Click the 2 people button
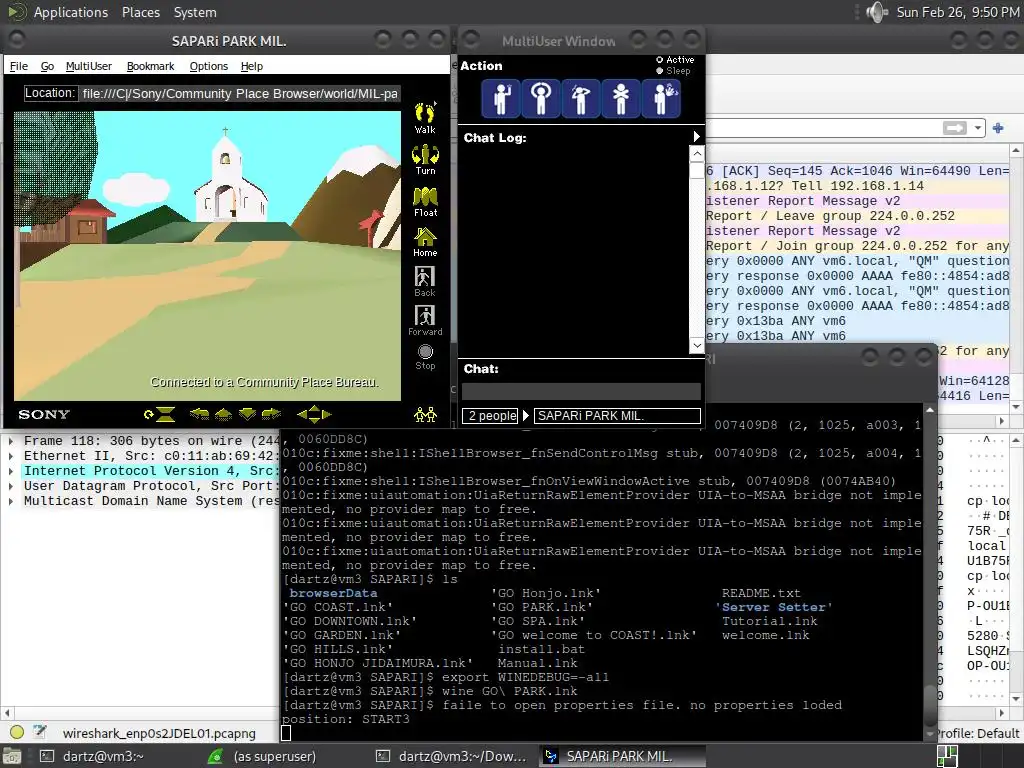The image size is (1024, 768). [490, 415]
